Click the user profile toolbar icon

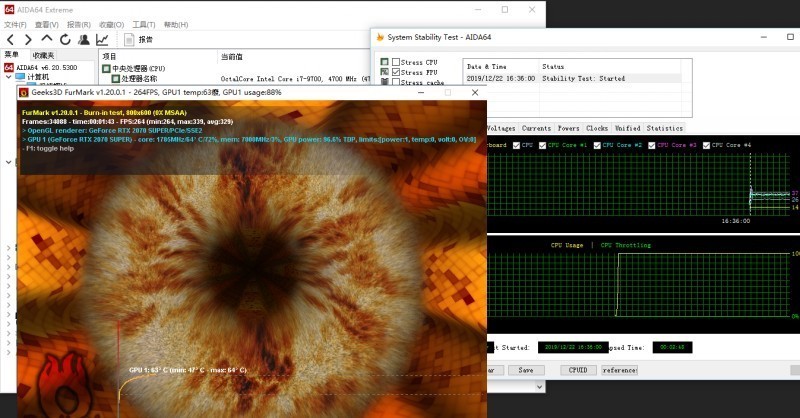83,40
